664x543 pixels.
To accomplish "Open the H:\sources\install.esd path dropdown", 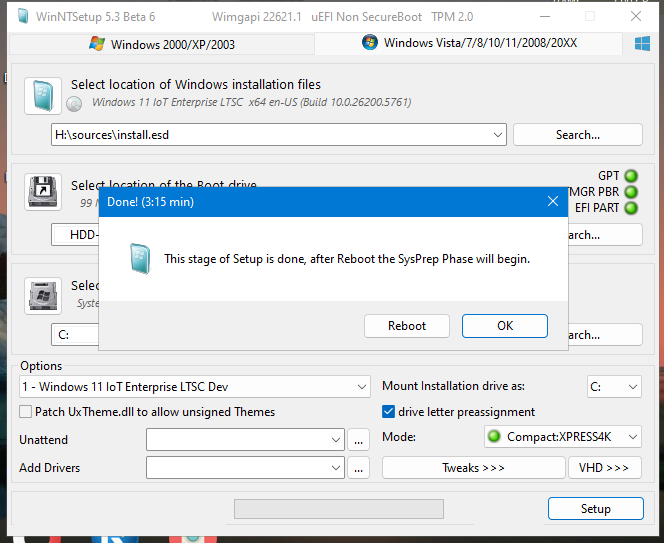I will pos(498,135).
